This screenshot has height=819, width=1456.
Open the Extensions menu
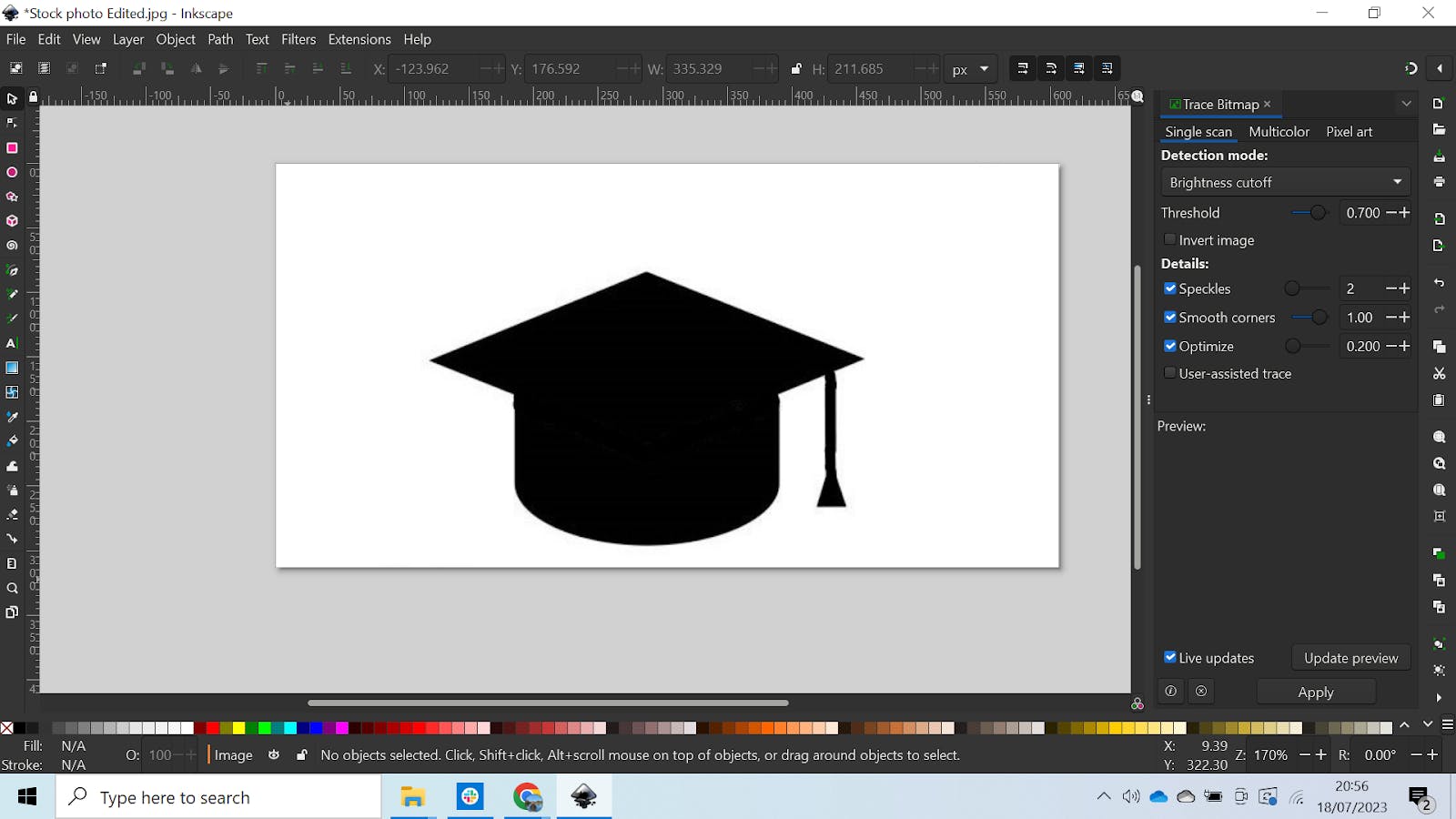[359, 39]
